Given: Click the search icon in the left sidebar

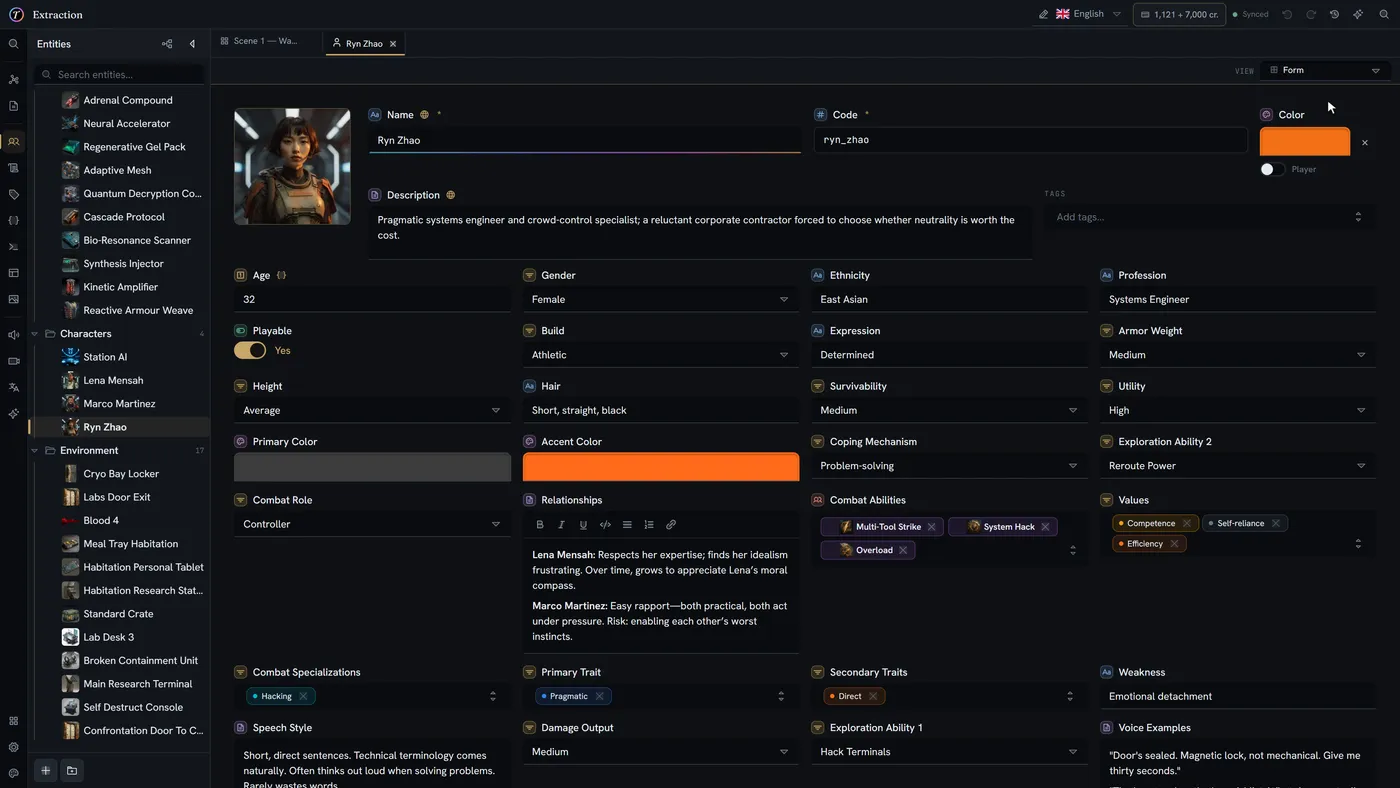Looking at the screenshot, I should tap(13, 44).
